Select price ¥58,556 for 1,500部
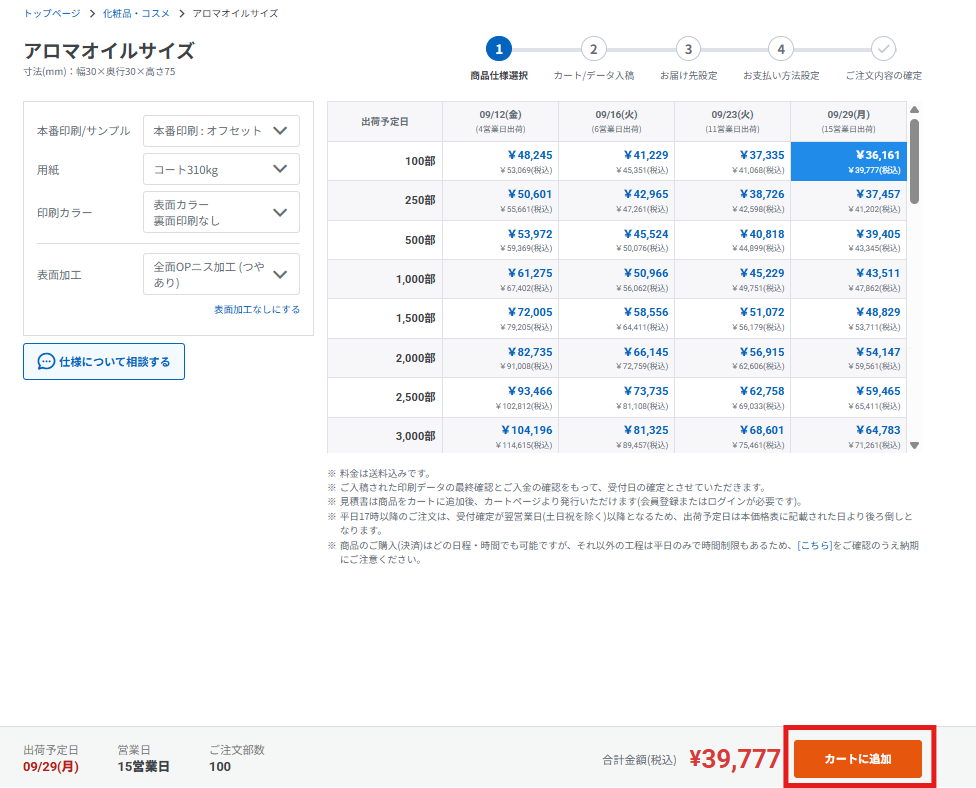This screenshot has height=788, width=976. (x=616, y=319)
